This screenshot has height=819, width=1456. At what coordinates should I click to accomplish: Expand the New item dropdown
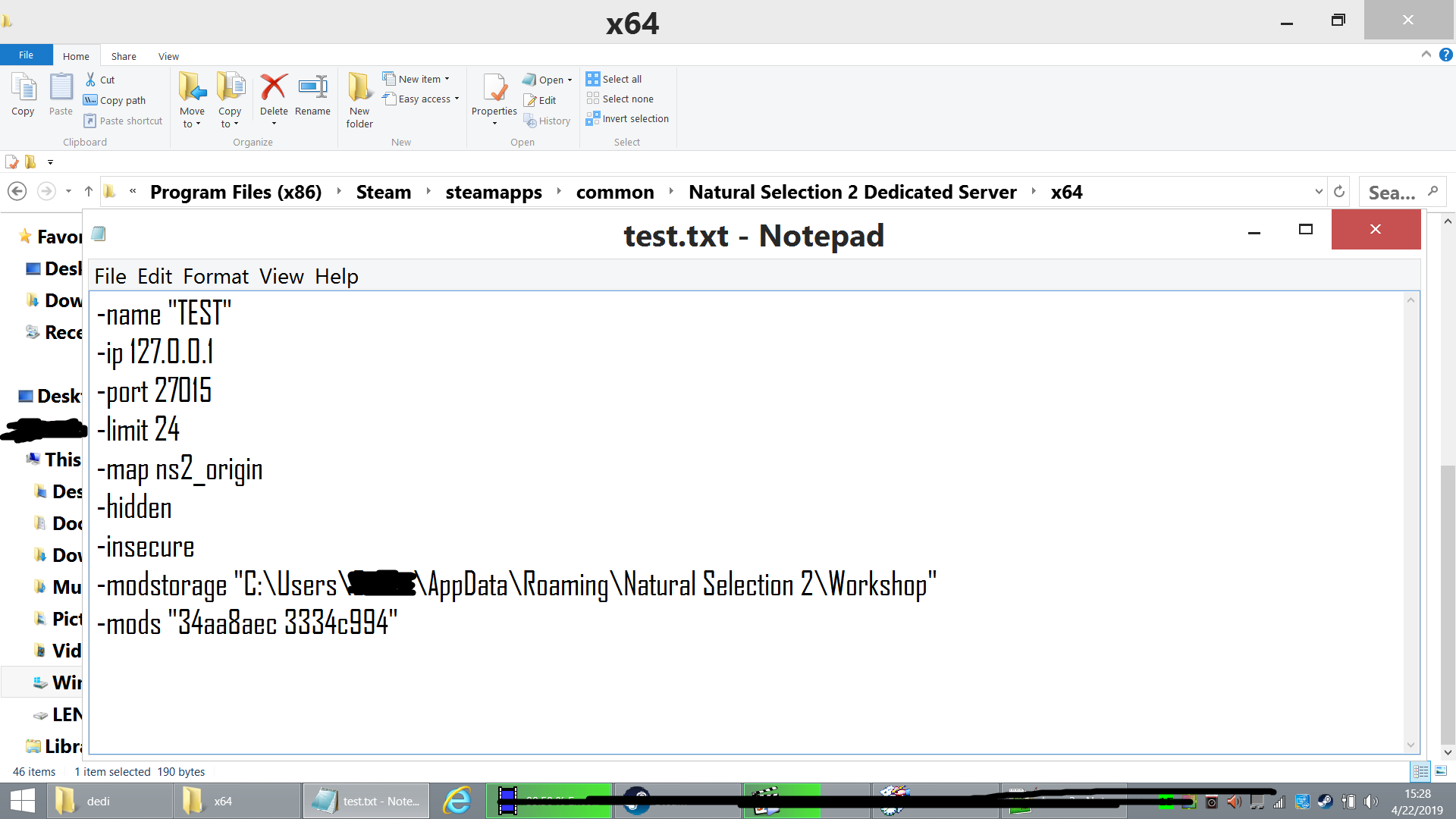coord(447,79)
